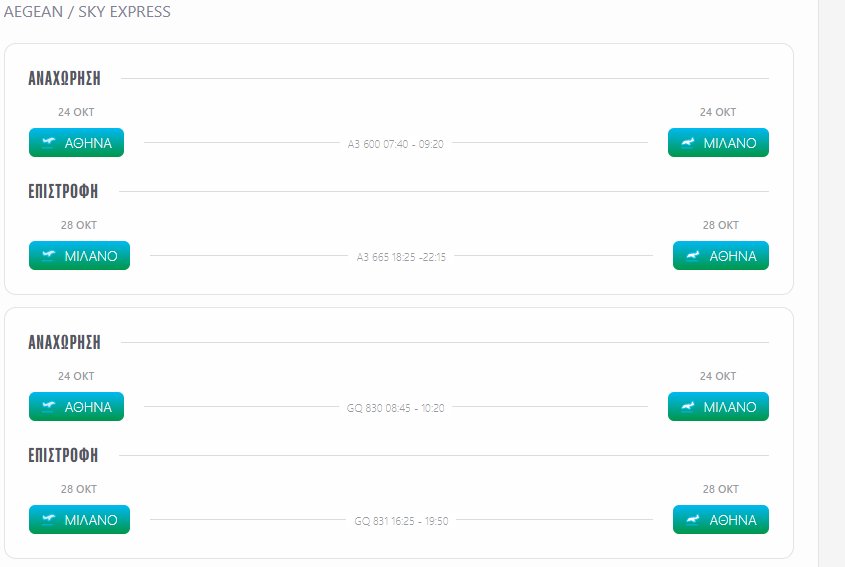
Task: Click takeoff plane icon on ΜΙΛΑΝΟ for flight GQ 831
Action: [x=49, y=520]
